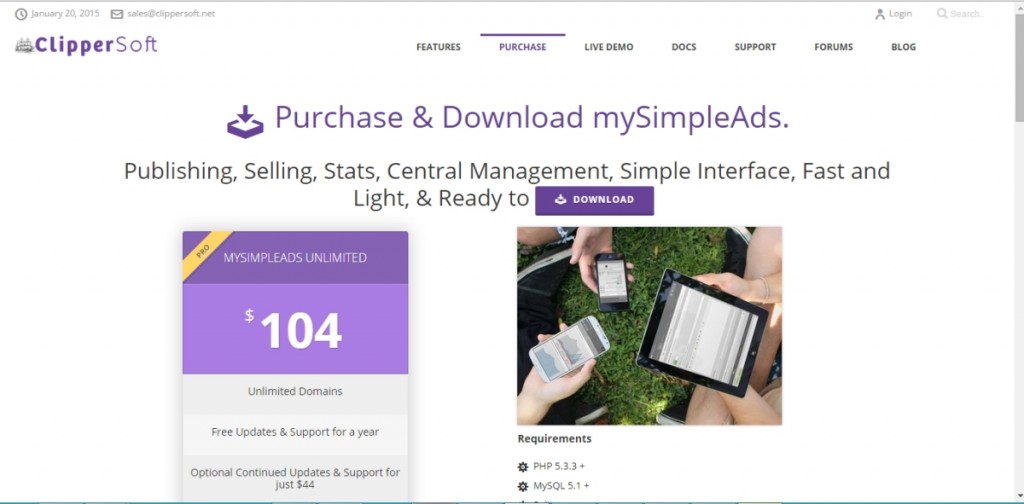Click the MYSIMPLEADS UNLIMITED plan header
Screen dimensions: 1024x504
point(295,258)
